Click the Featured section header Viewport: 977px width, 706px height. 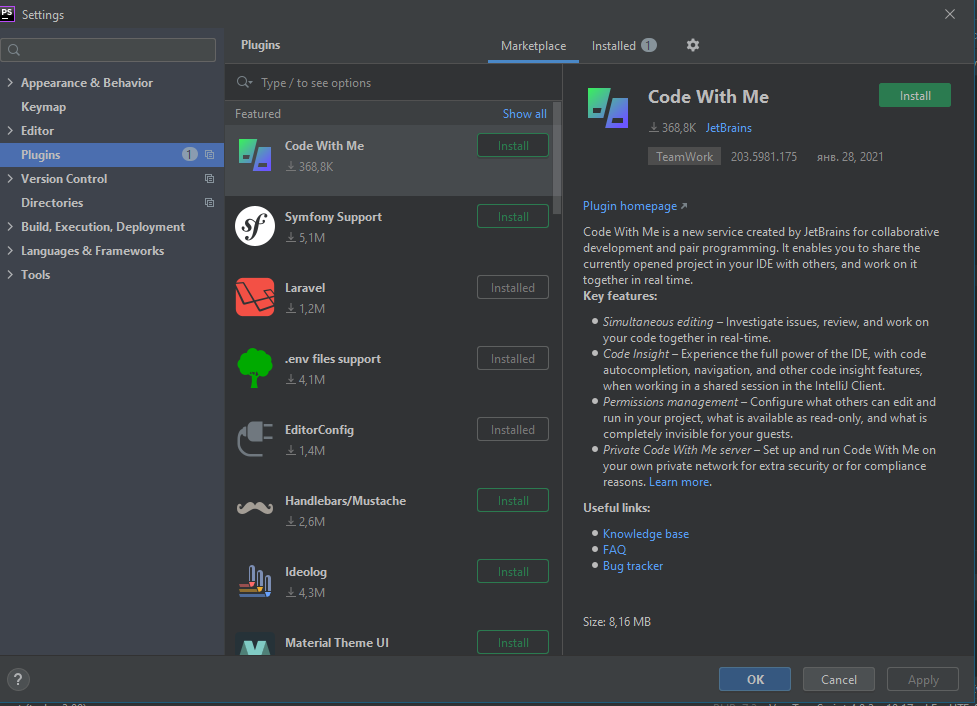click(258, 113)
